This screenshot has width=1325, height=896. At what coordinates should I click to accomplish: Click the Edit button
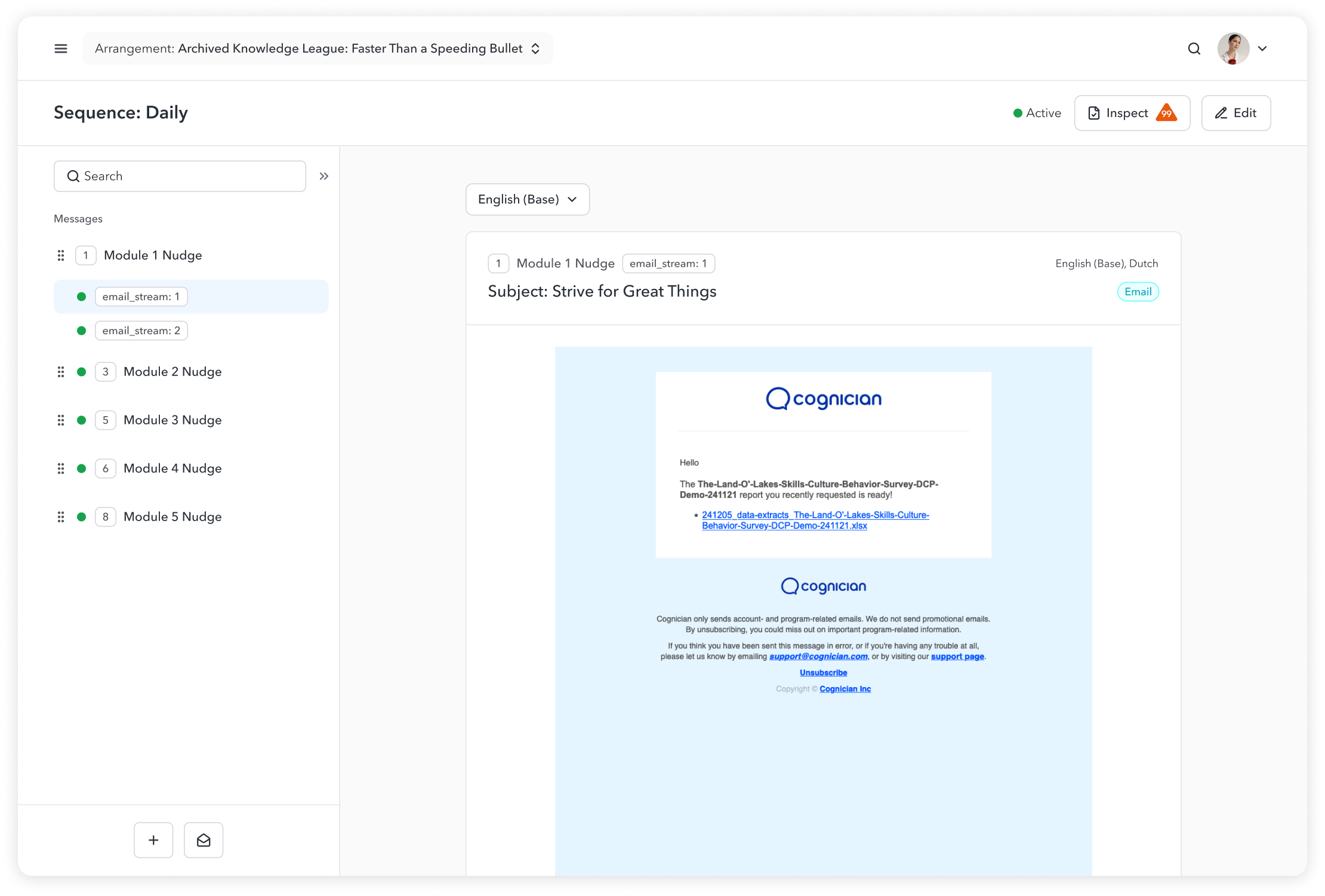click(1235, 113)
